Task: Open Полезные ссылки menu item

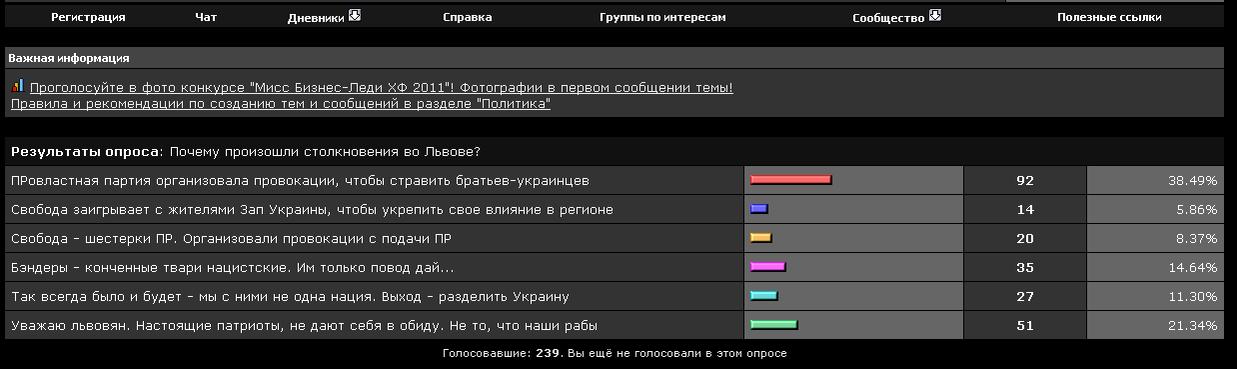Action: tap(1109, 17)
